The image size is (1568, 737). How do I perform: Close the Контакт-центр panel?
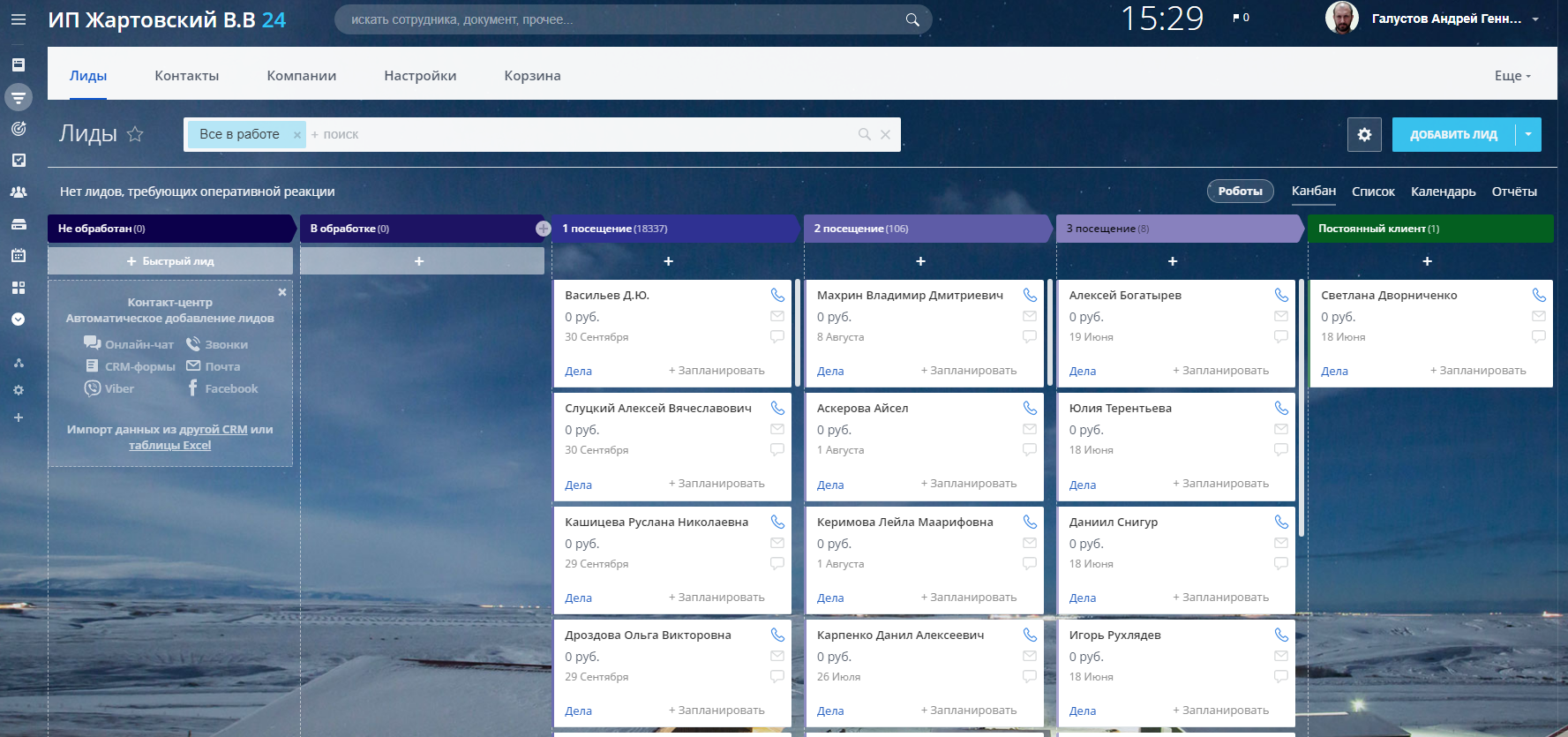[x=282, y=292]
